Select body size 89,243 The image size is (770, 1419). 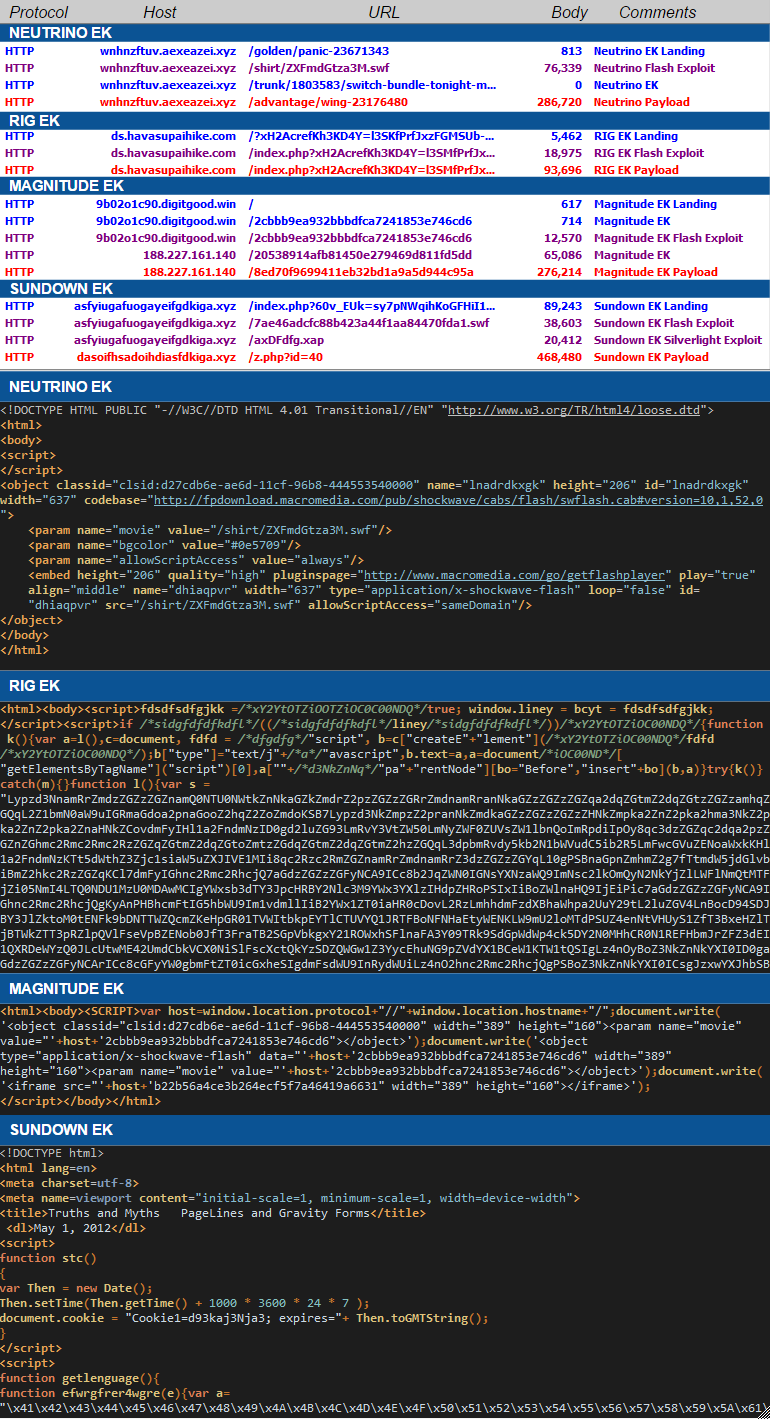563,306
